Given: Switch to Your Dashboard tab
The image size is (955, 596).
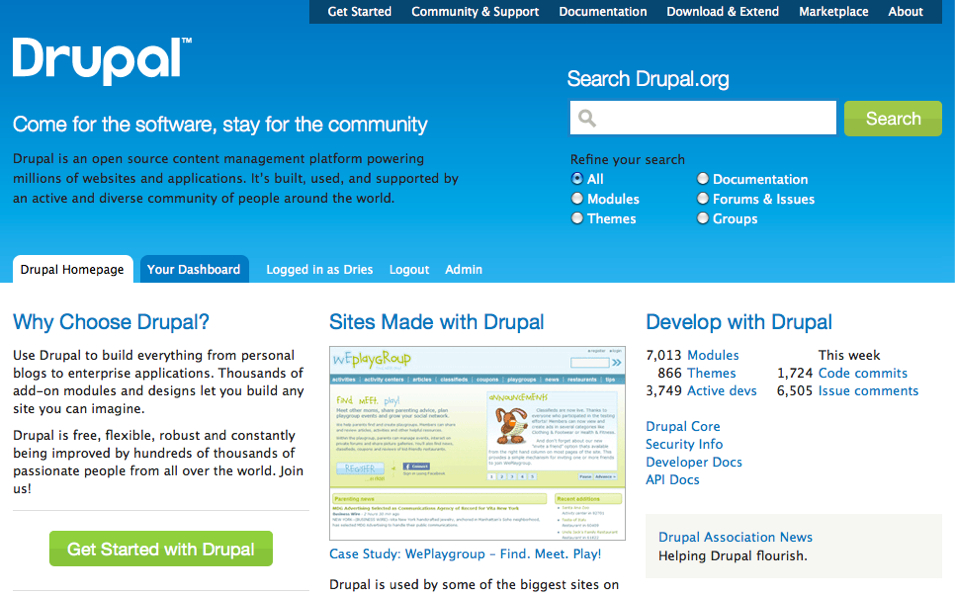Looking at the screenshot, I should (x=194, y=269).
